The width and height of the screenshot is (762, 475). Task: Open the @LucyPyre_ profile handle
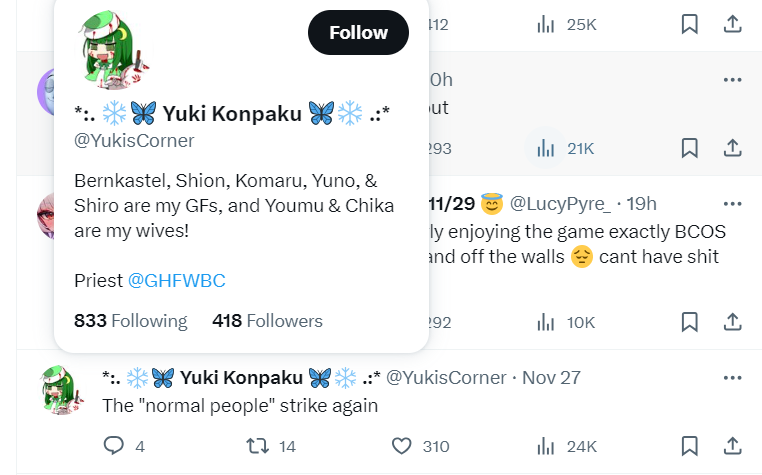pos(560,204)
